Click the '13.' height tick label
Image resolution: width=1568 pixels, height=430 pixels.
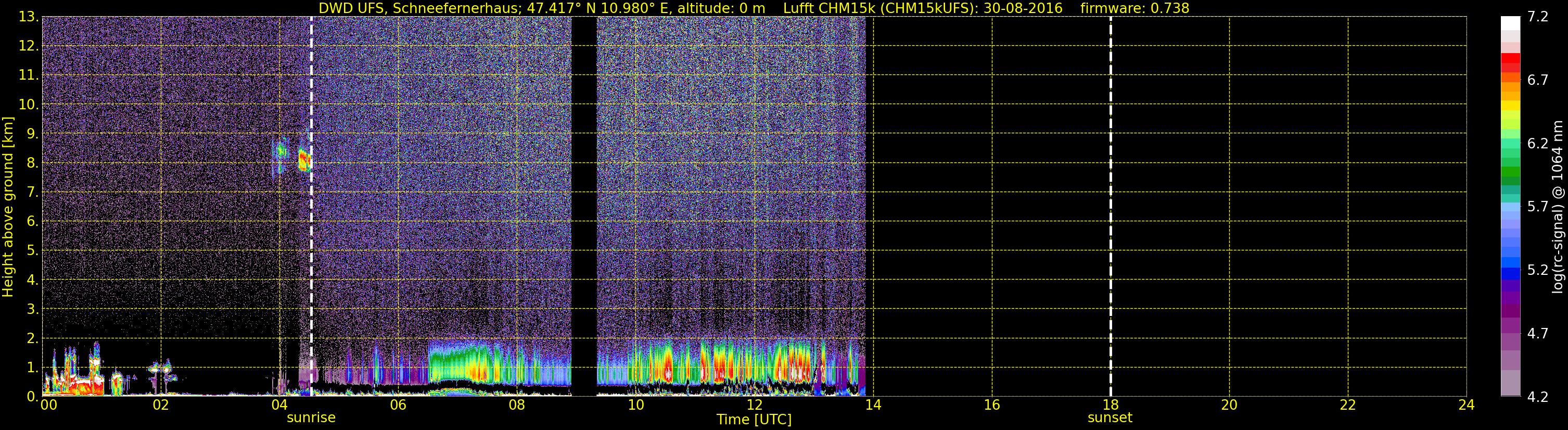point(28,17)
